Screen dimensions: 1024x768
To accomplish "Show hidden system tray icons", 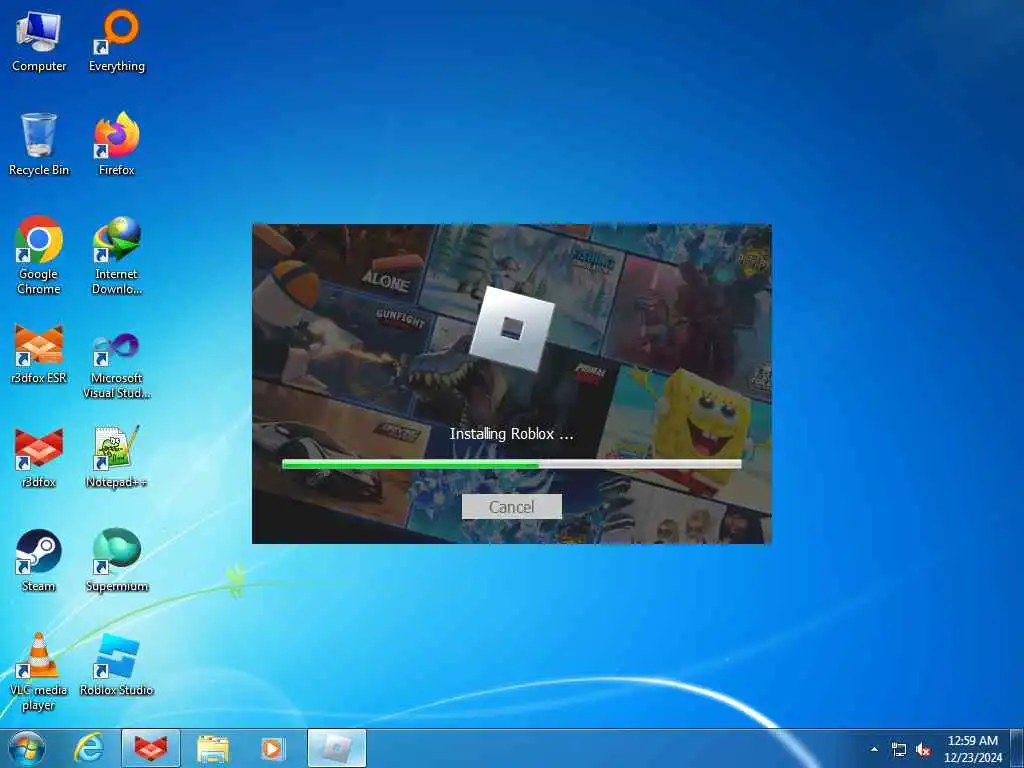I will (x=874, y=749).
